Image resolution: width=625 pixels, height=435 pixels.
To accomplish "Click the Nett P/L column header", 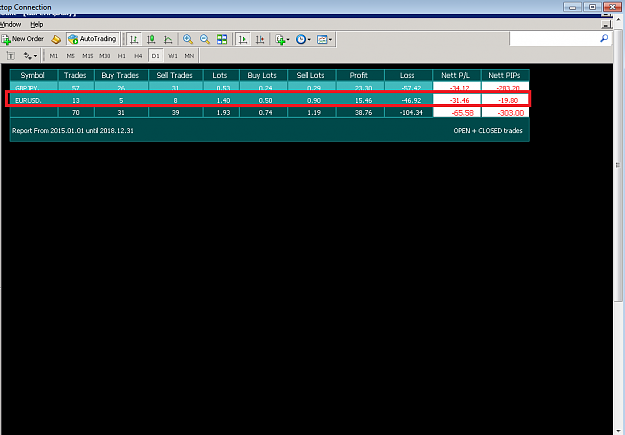I will [x=456, y=75].
